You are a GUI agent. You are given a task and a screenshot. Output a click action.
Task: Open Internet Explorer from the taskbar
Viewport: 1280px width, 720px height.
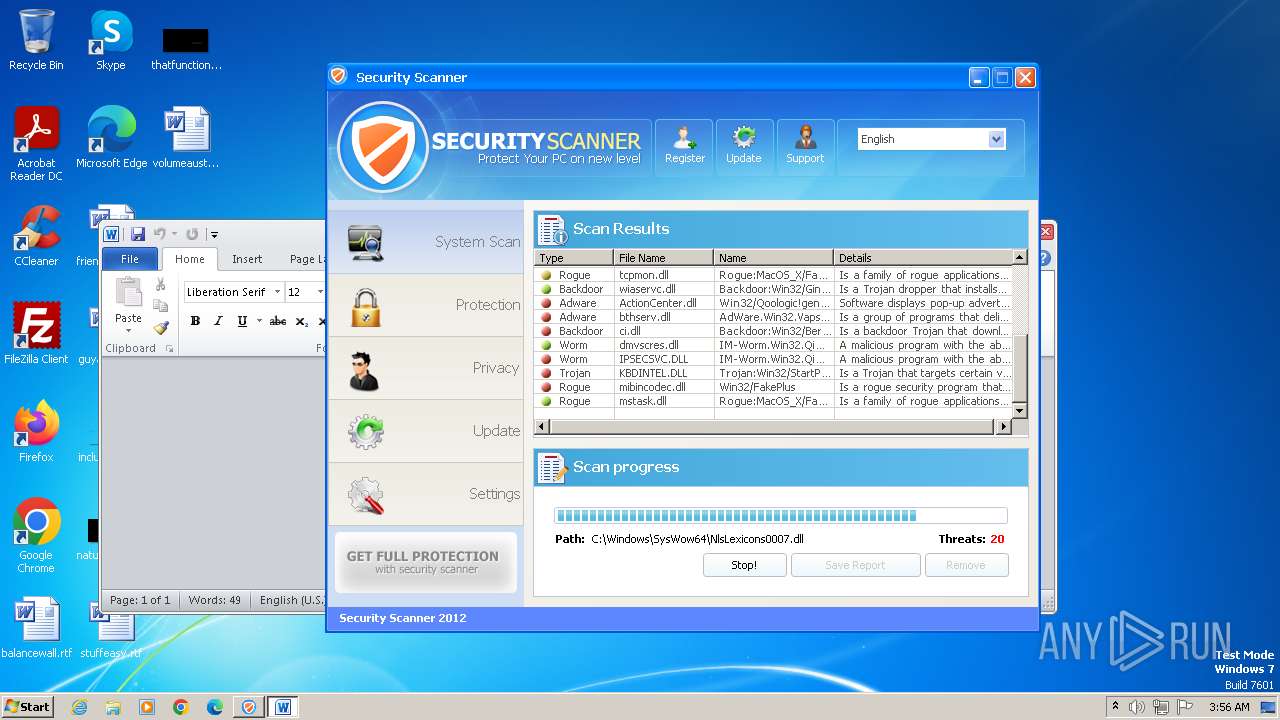(x=79, y=707)
